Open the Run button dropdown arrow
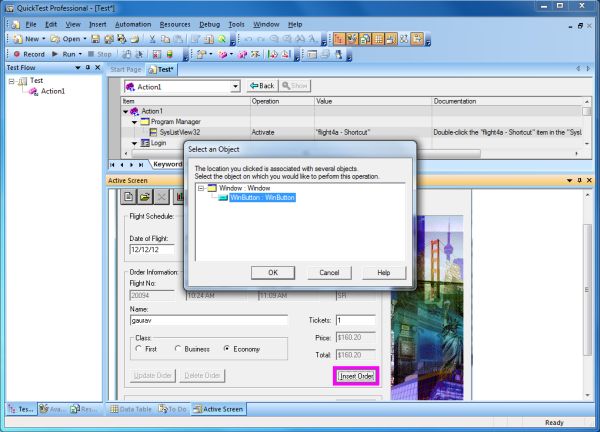The image size is (600, 432). point(80,54)
